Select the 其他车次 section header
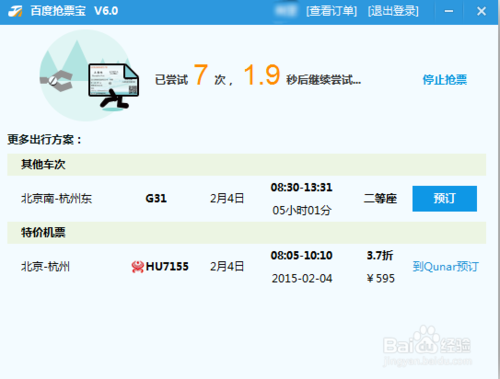Image resolution: width=500 pixels, height=379 pixels. tap(247, 164)
